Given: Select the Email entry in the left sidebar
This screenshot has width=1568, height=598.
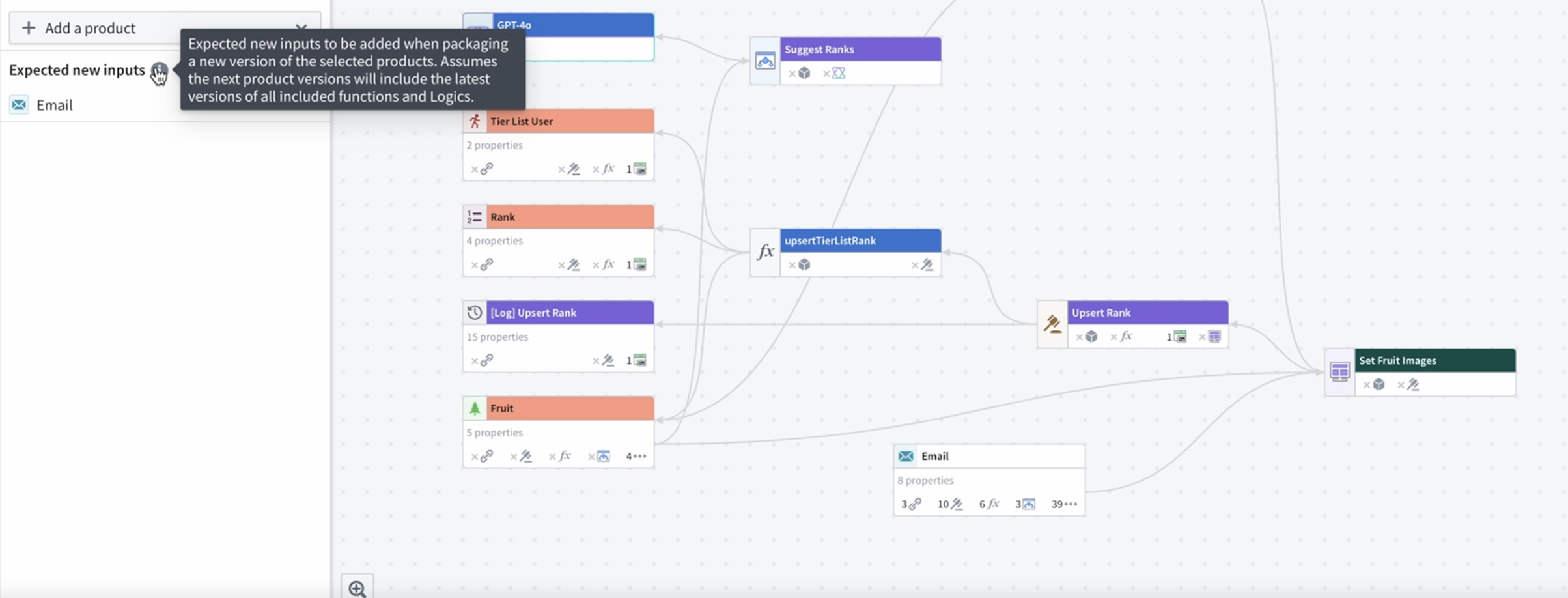Looking at the screenshot, I should pos(54,105).
